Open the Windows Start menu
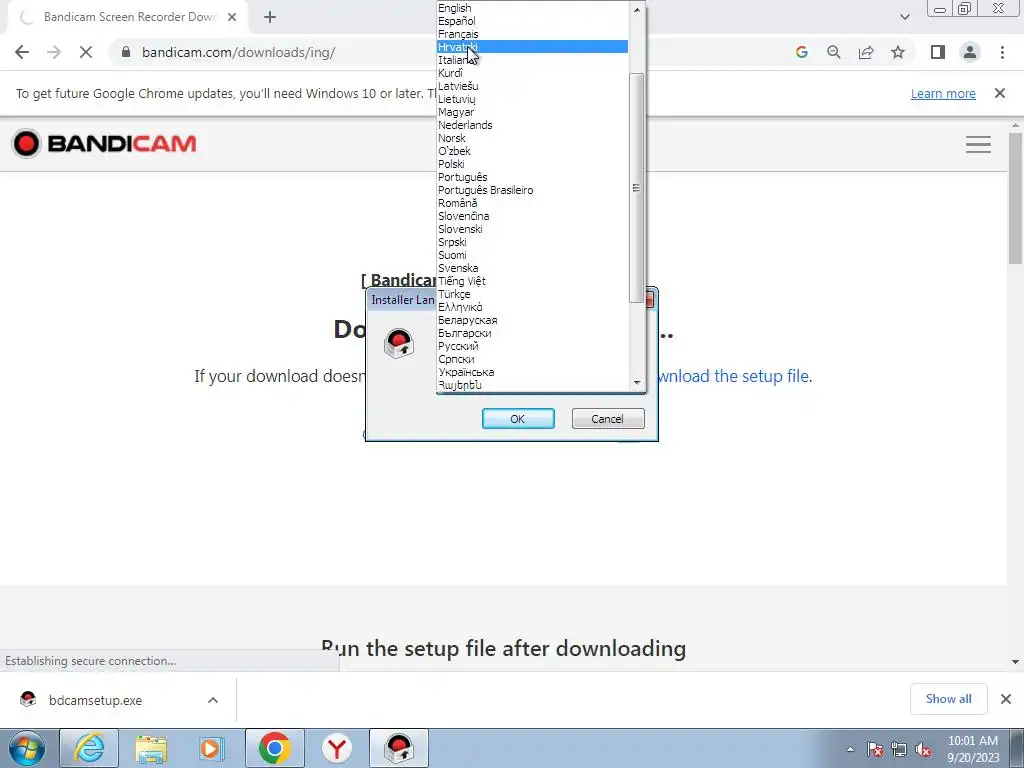Image resolution: width=1024 pixels, height=768 pixels. point(27,748)
